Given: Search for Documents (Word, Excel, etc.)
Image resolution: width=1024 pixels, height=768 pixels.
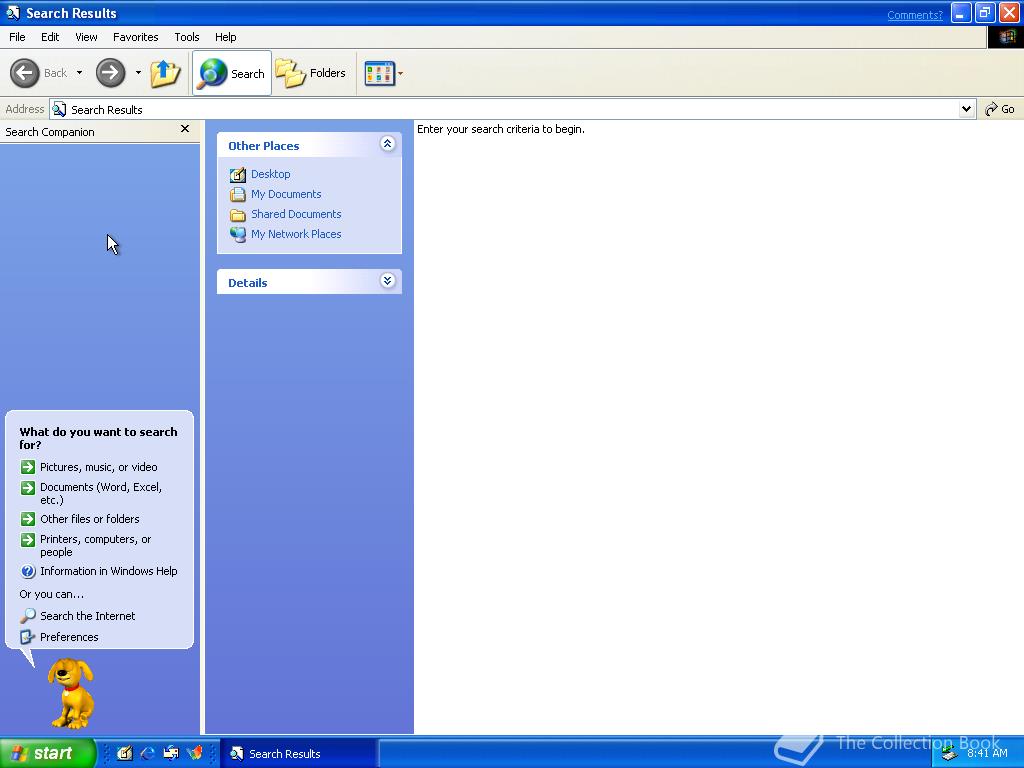Looking at the screenshot, I should tap(101, 493).
